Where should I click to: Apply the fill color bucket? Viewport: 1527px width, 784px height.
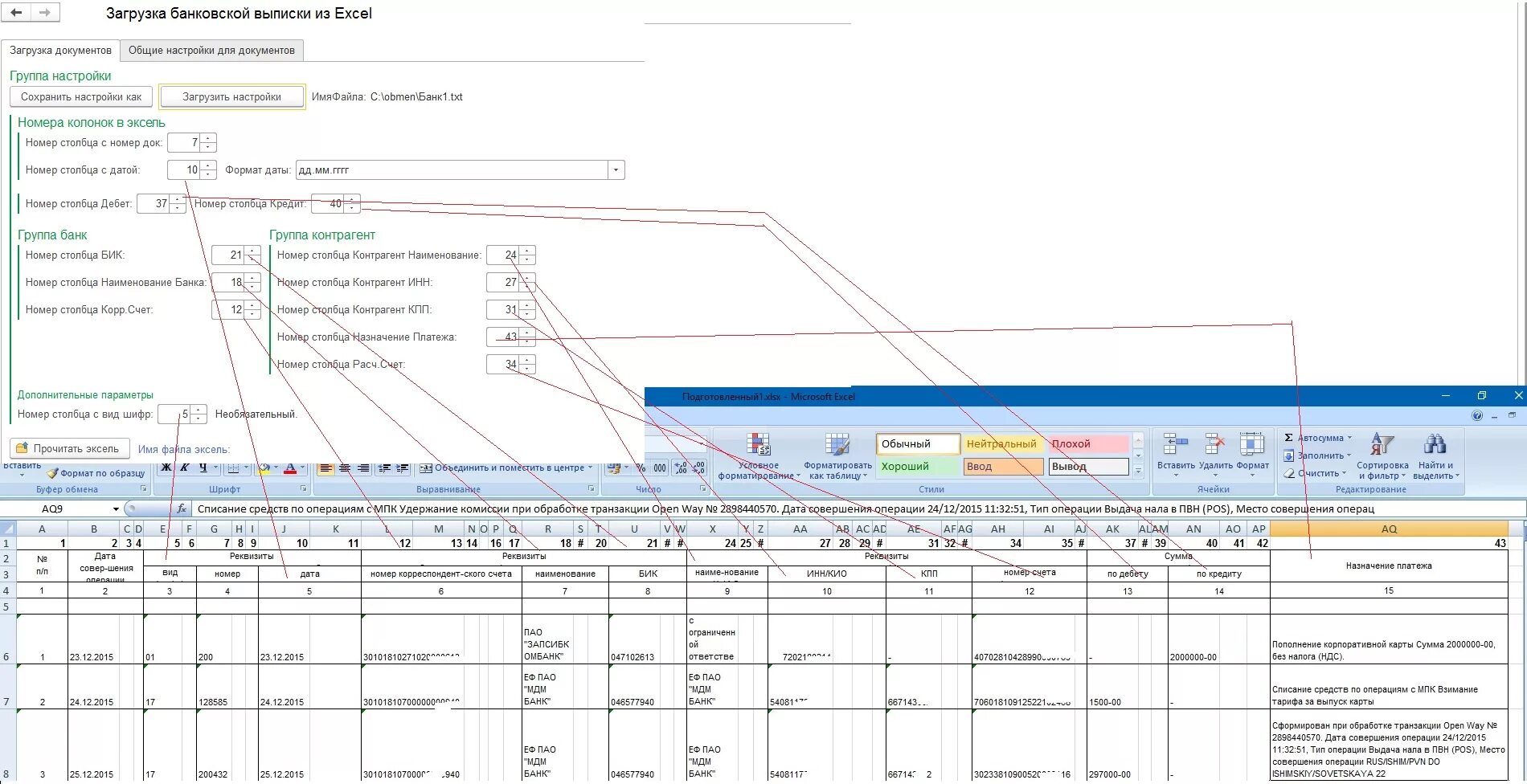tap(264, 468)
